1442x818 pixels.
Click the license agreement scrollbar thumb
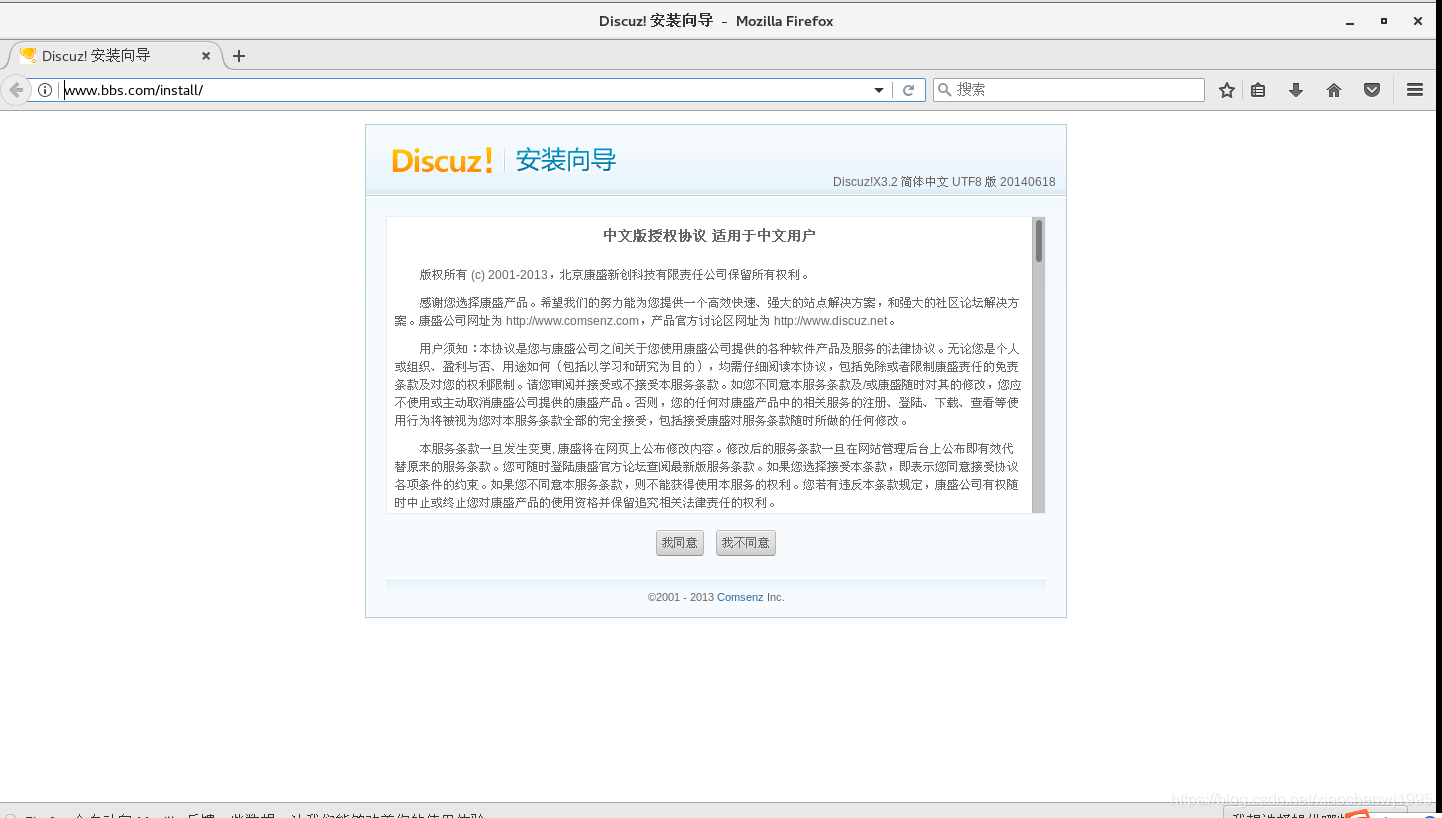click(x=1039, y=241)
